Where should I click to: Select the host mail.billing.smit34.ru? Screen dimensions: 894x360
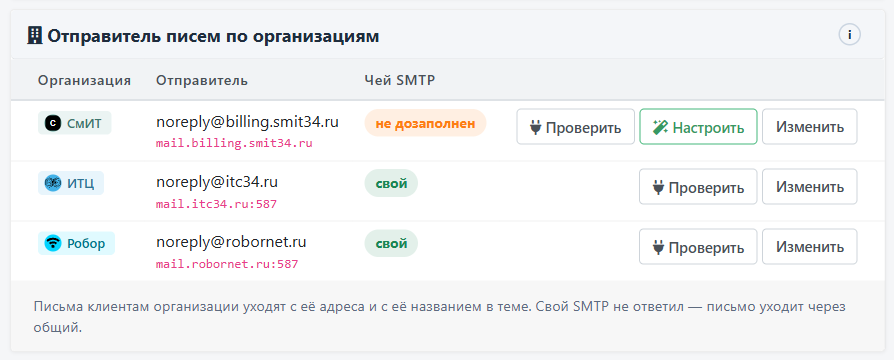click(234, 143)
